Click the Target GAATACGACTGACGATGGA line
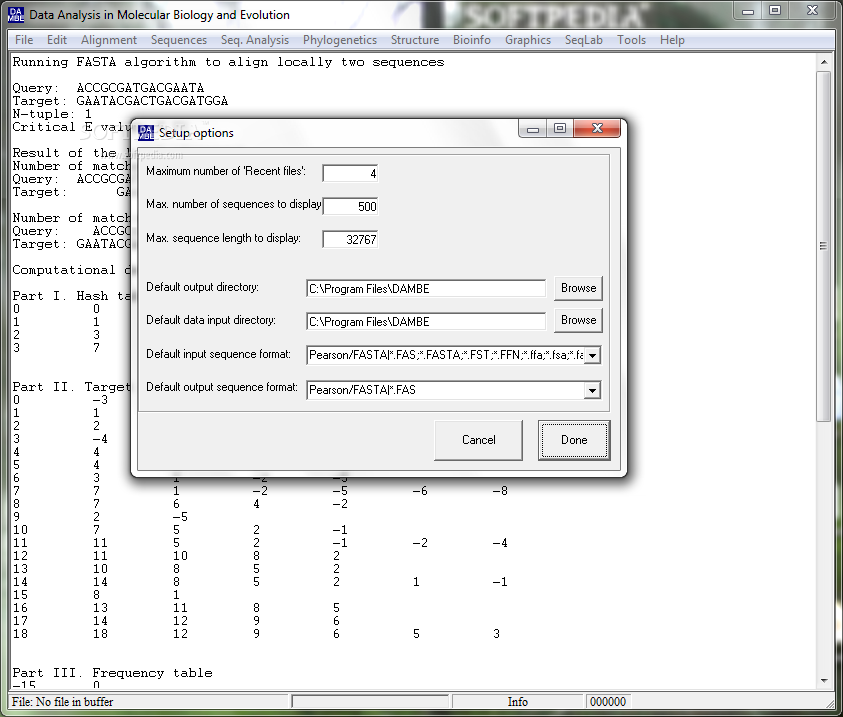The height and width of the screenshot is (717, 843). [x=120, y=101]
